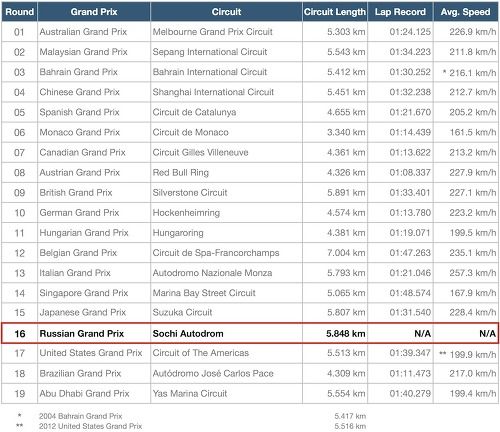The height and width of the screenshot is (432, 500).
Task: Click the Avg. Speed column header
Action: tap(466, 12)
